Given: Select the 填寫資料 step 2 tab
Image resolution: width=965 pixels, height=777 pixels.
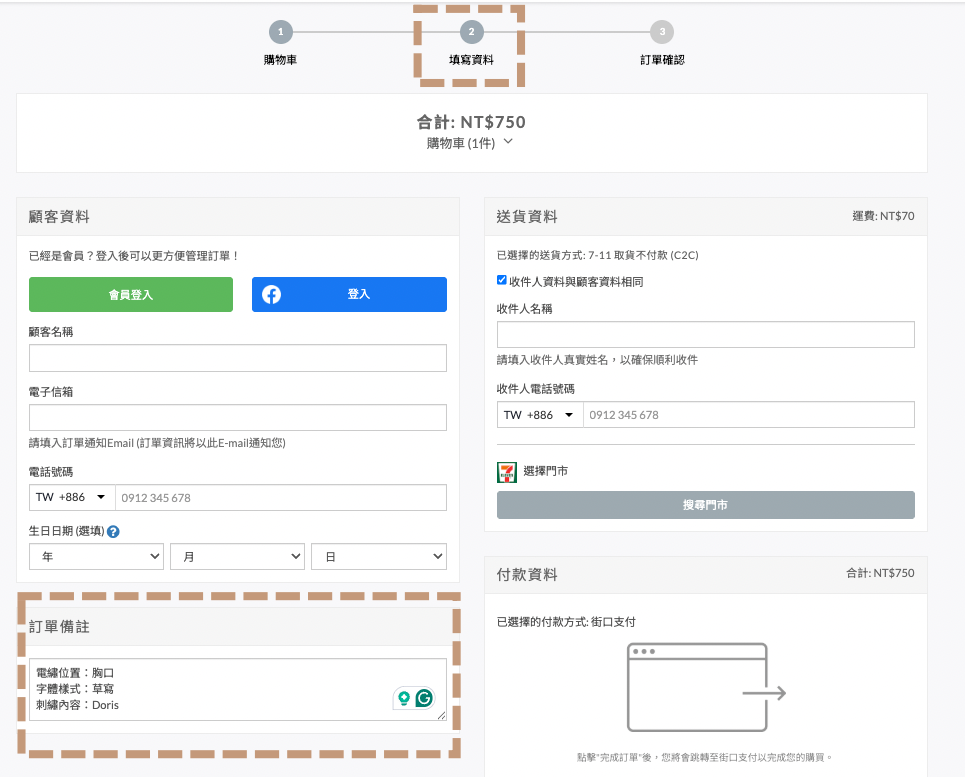Looking at the screenshot, I should pos(470,44).
